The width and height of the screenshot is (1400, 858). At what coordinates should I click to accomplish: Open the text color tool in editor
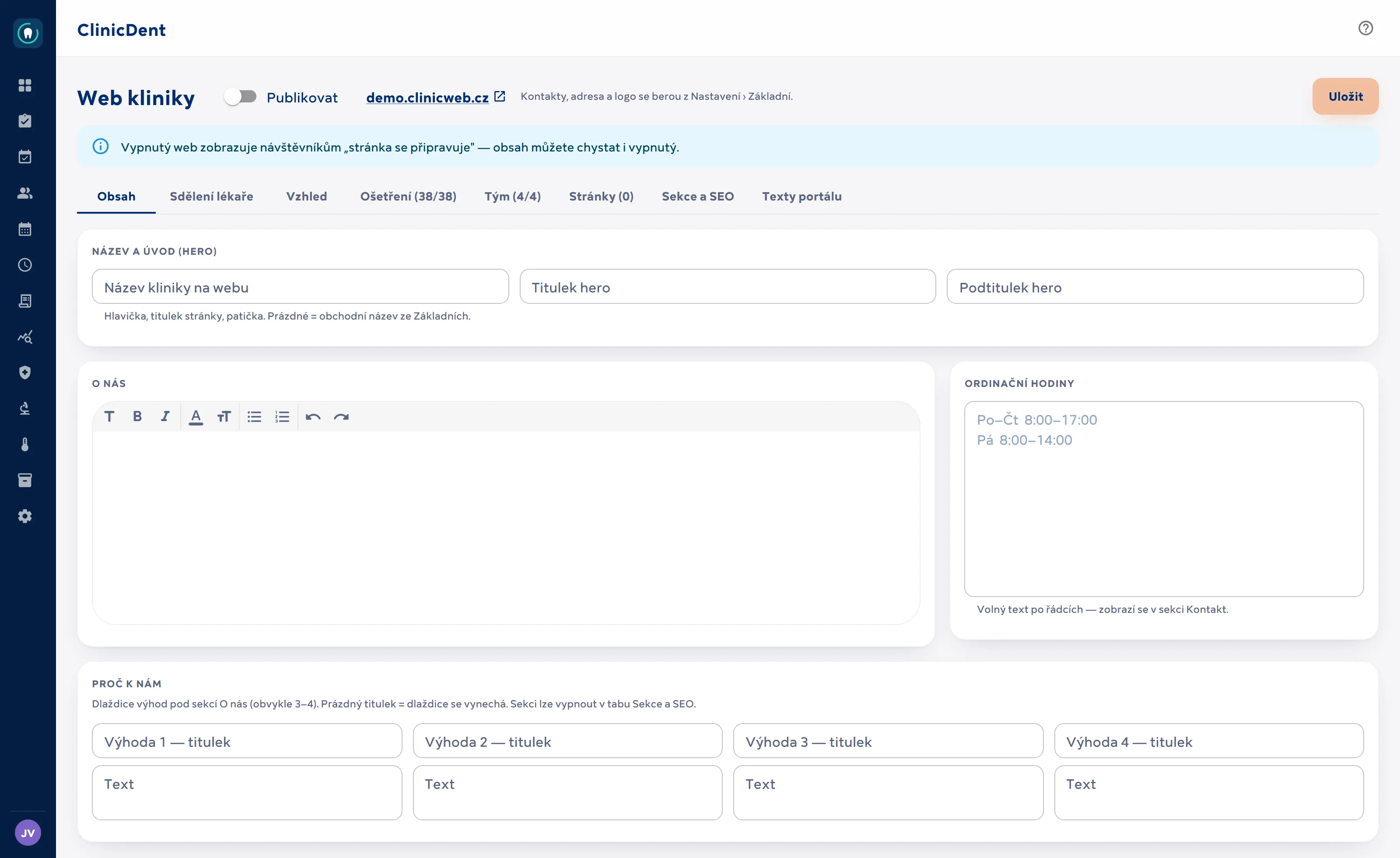(x=196, y=417)
